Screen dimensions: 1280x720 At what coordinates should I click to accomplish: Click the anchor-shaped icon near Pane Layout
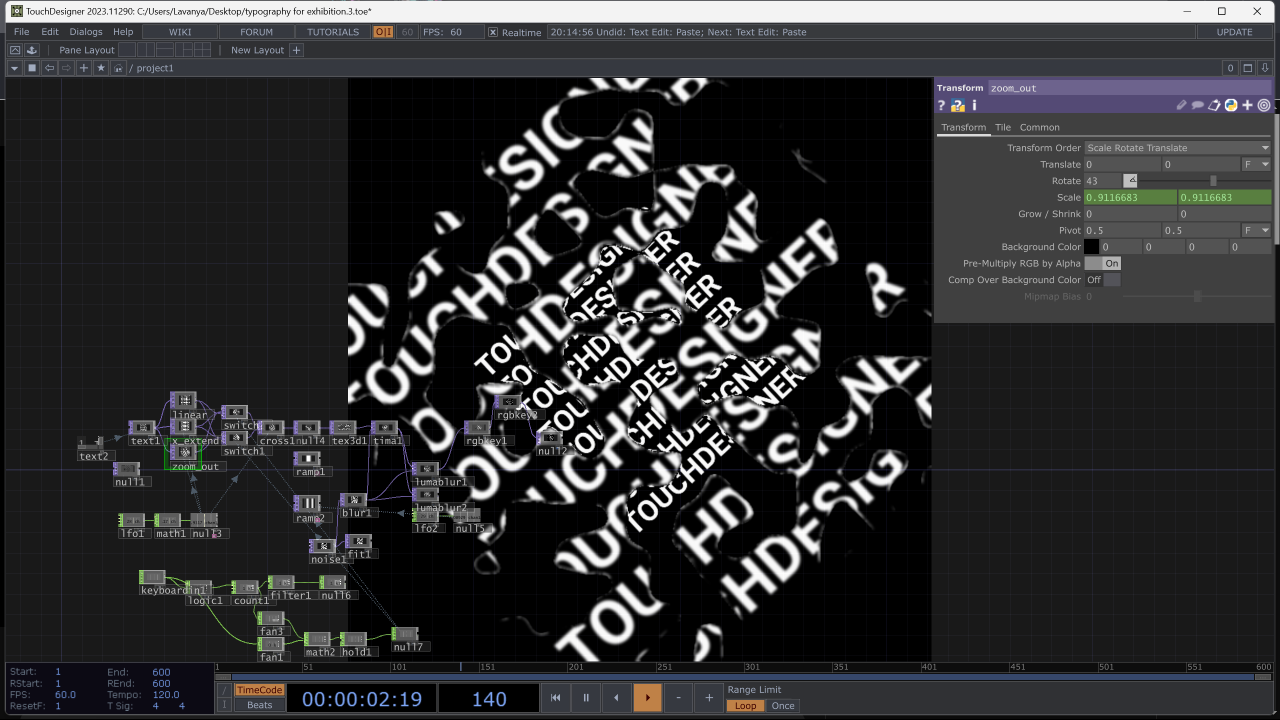tap(31, 50)
